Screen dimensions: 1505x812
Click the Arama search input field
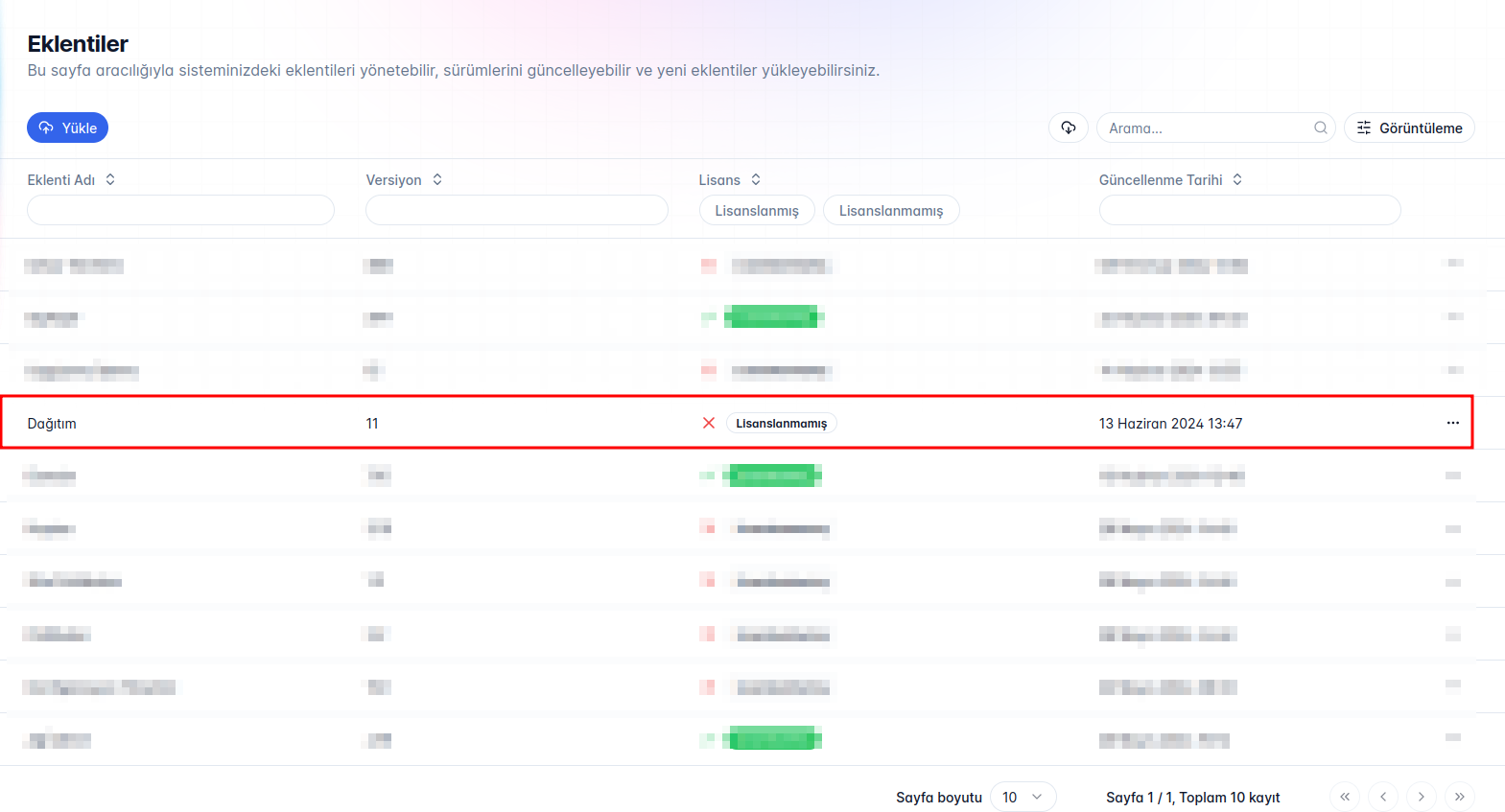[x=1204, y=128]
